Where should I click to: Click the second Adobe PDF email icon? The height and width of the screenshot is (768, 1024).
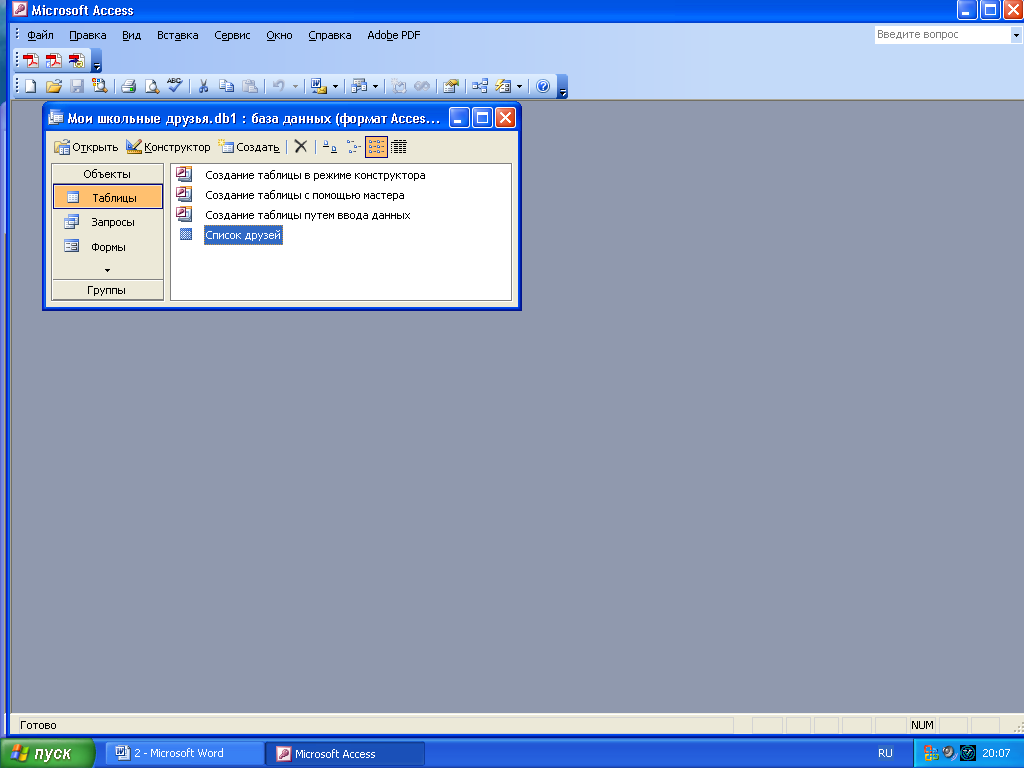[x=54, y=61]
